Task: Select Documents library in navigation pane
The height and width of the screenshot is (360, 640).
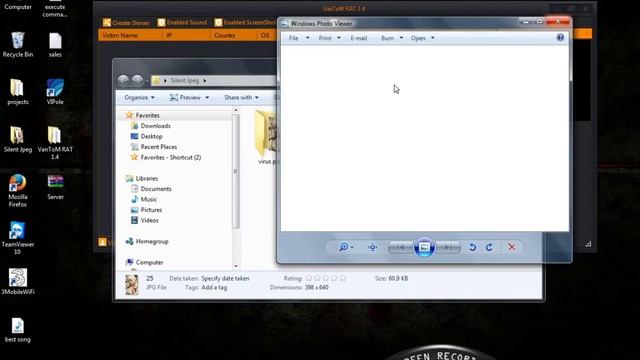Action: point(156,189)
